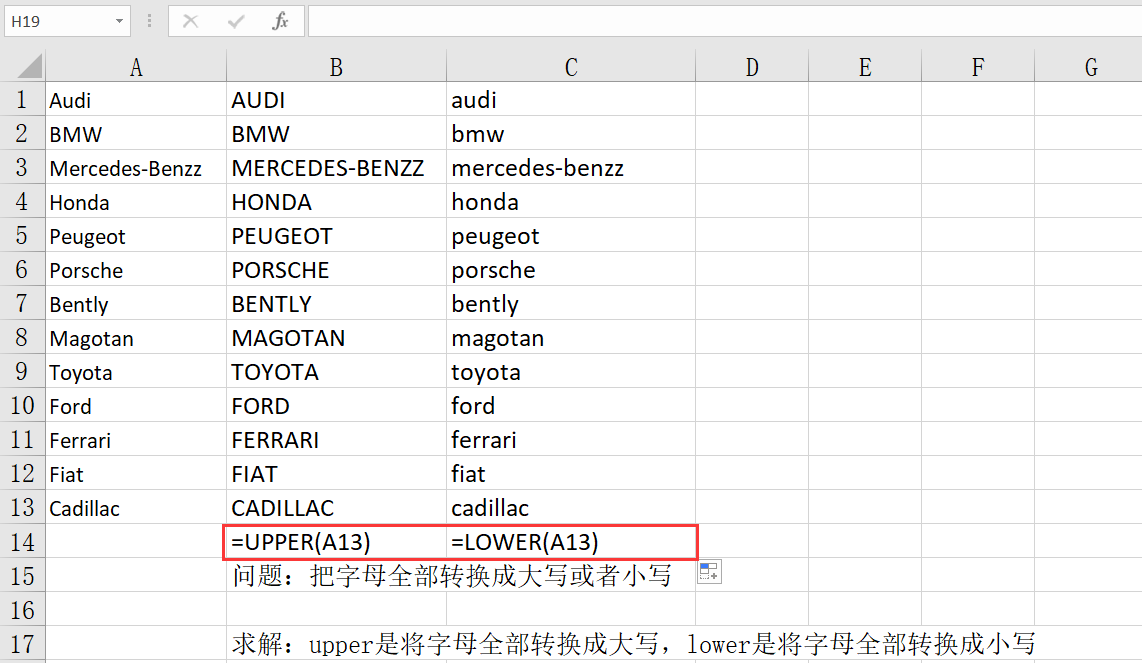Viewport: 1142px width, 663px height.
Task: Click inside the formula bar input
Action: 725,21
